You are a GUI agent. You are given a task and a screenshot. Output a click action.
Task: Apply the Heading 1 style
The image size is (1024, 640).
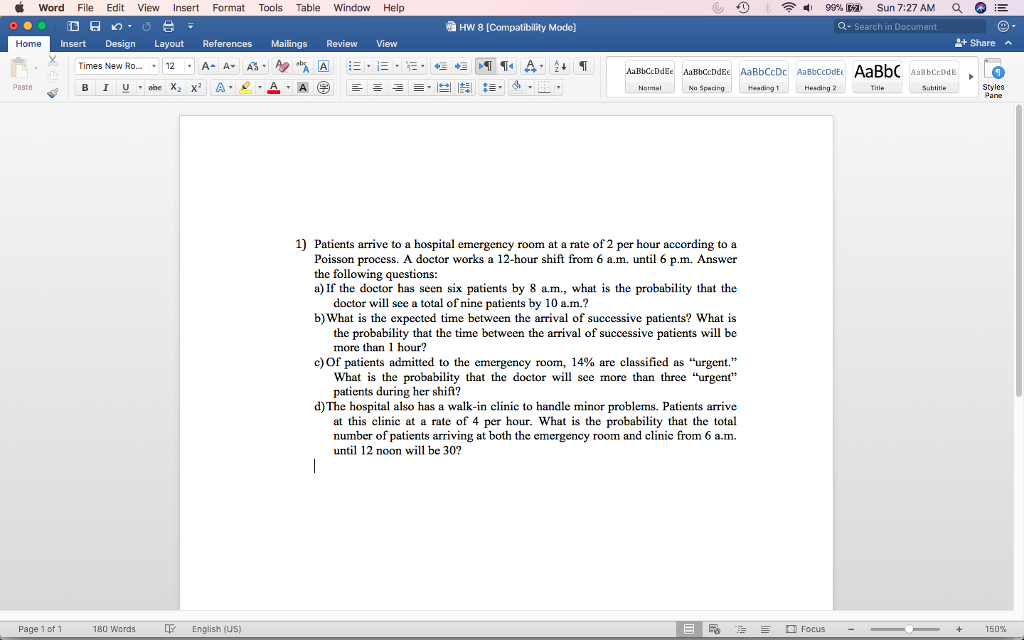[x=763, y=75]
